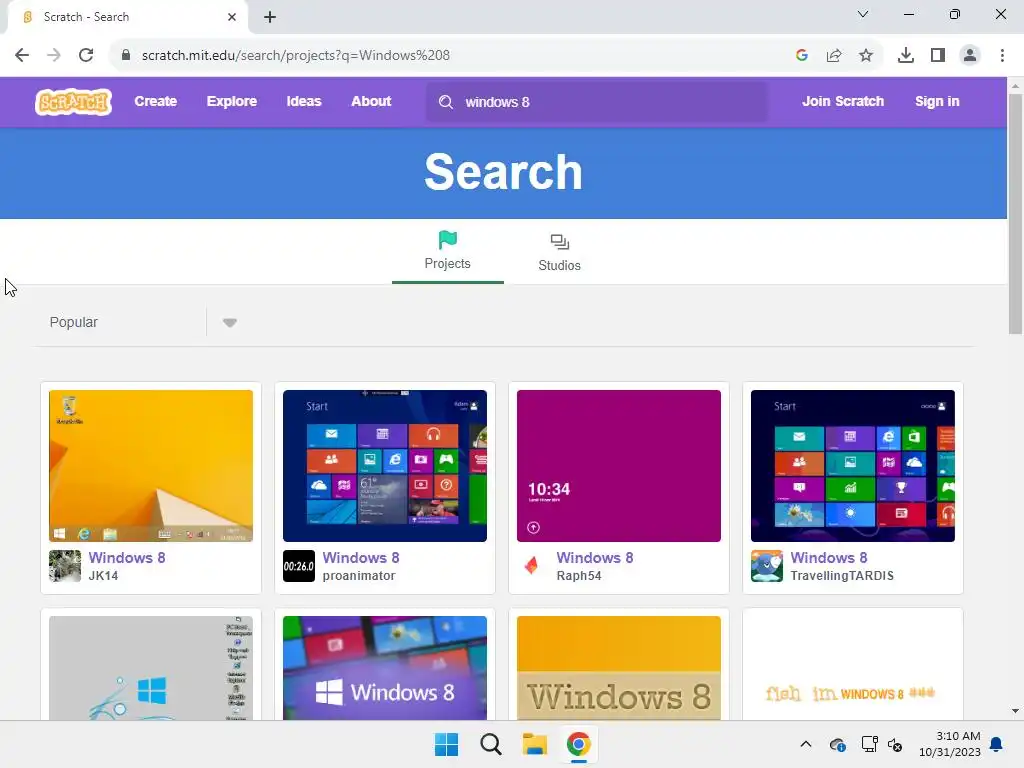Open Chrome three-dot menu
This screenshot has width=1024, height=768.
[1002, 55]
